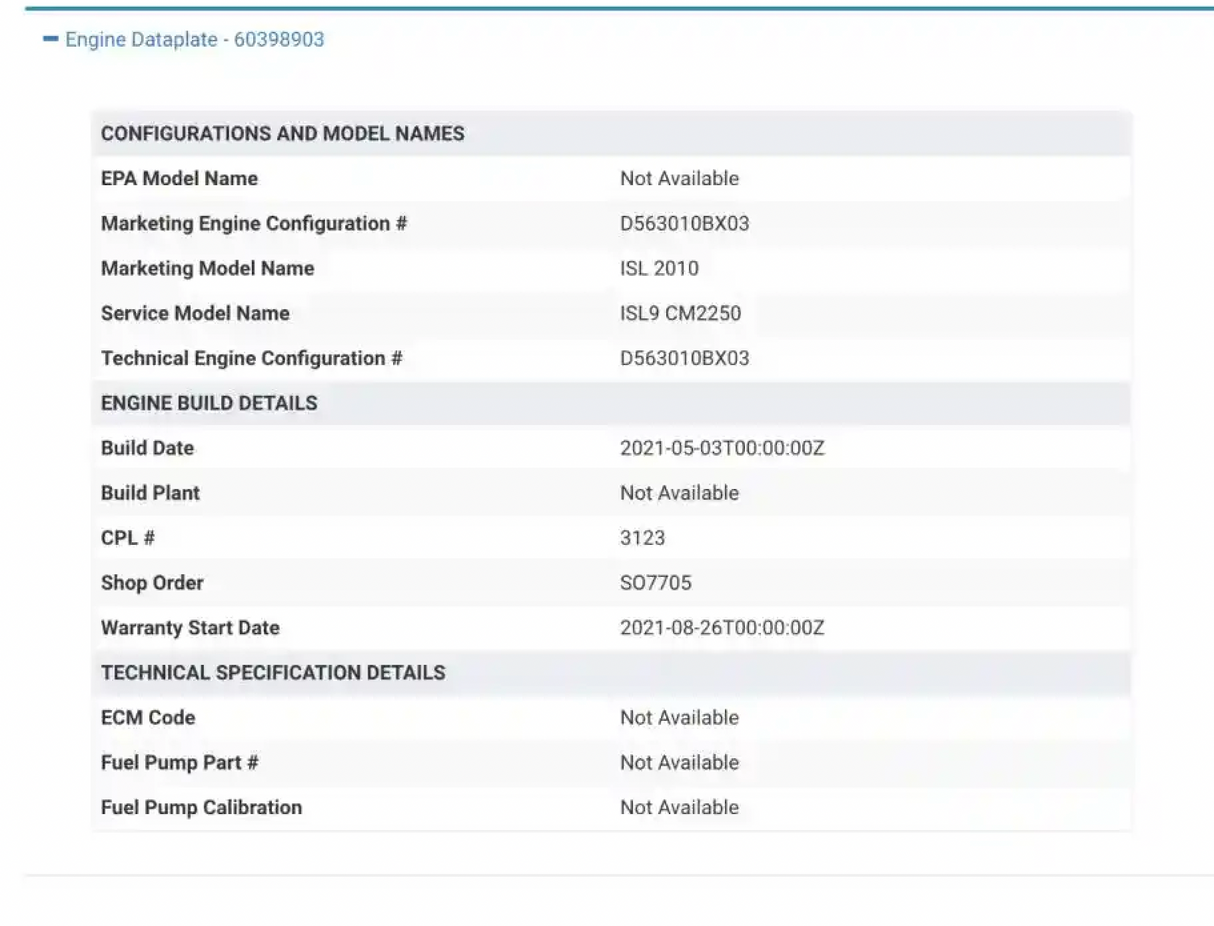Image resolution: width=1214 pixels, height=926 pixels.
Task: Select the Configurations and Model Names header
Action: 282,134
